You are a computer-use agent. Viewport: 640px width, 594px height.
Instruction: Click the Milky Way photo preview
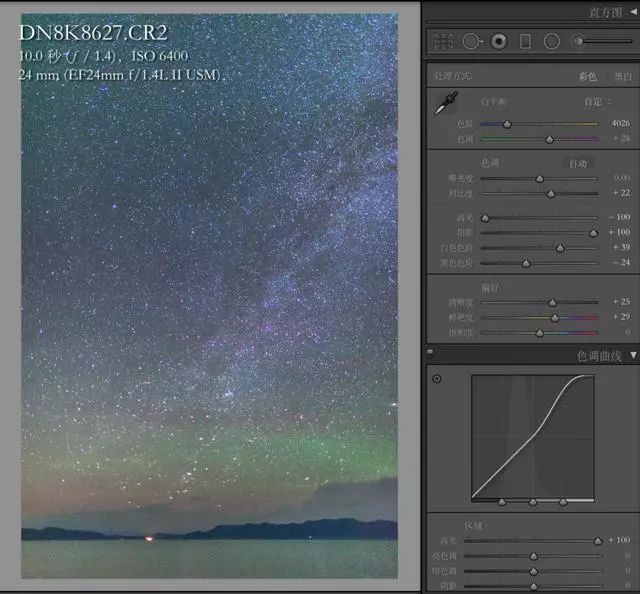click(x=209, y=296)
